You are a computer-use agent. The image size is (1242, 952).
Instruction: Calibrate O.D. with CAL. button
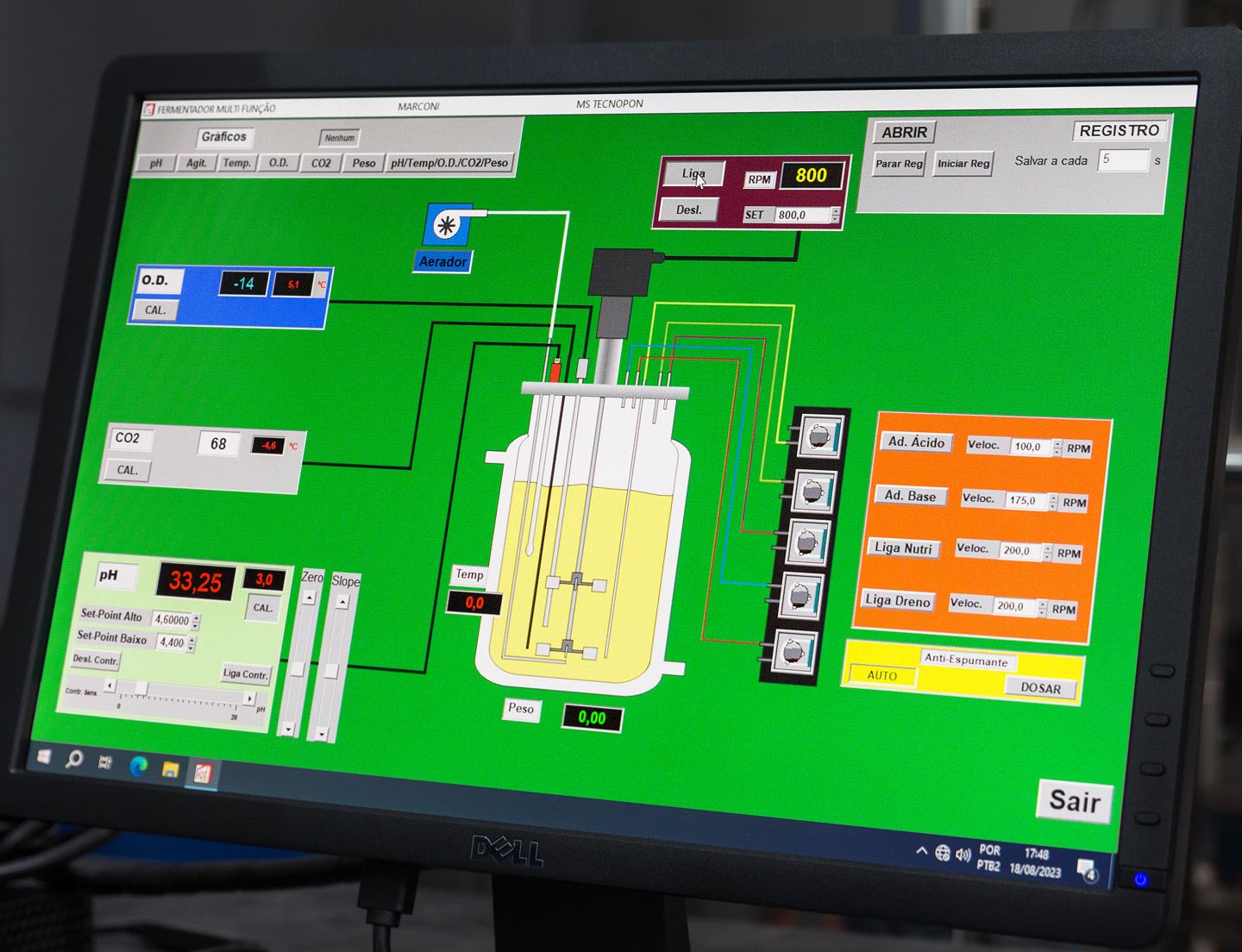pos(155,310)
